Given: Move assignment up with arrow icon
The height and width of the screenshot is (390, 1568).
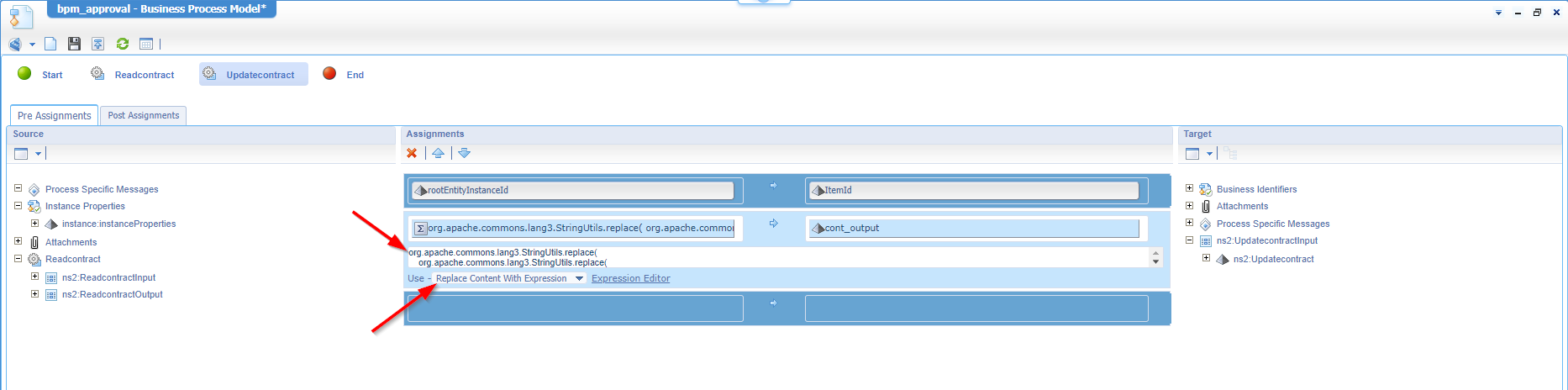Looking at the screenshot, I should click(438, 153).
